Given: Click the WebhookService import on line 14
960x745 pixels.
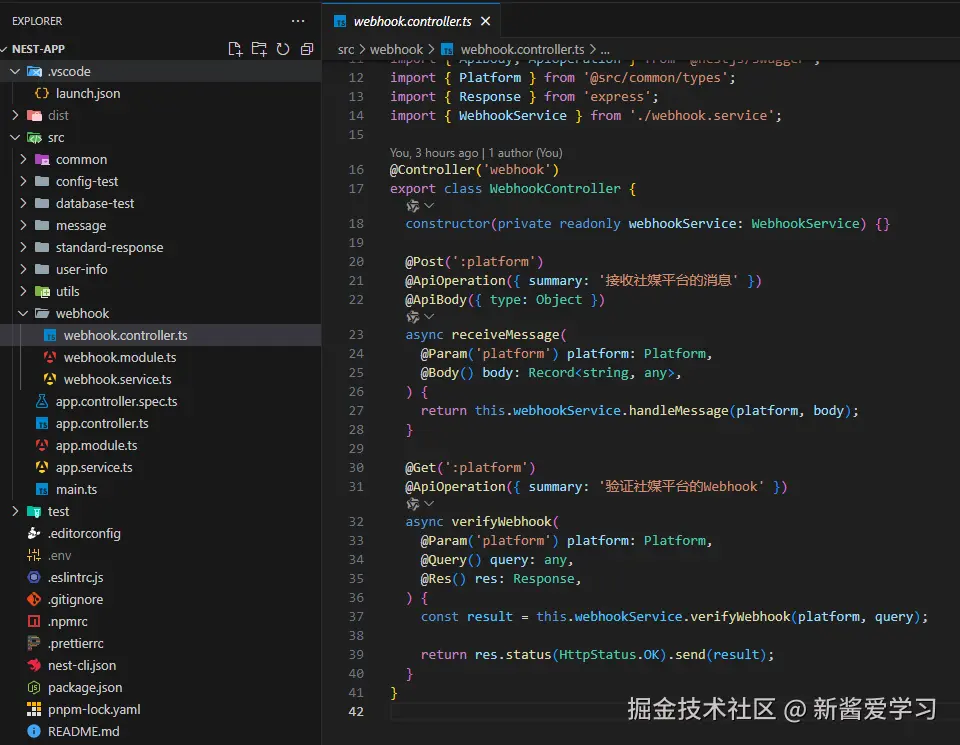Looking at the screenshot, I should click(x=512, y=116).
